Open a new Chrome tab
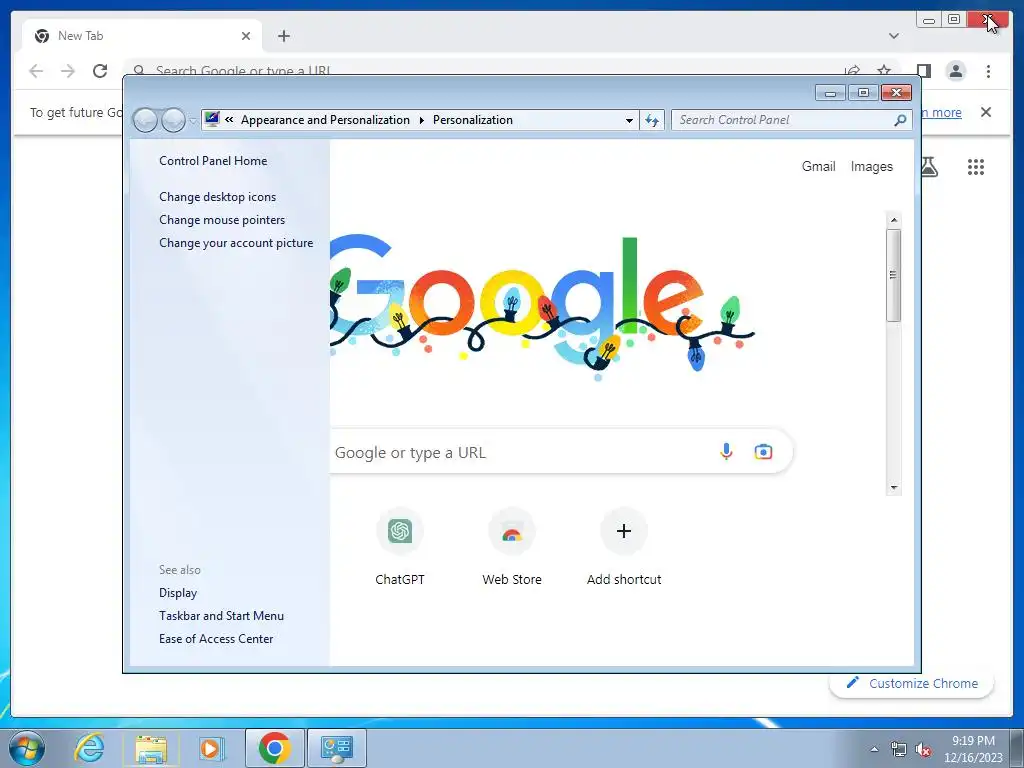The height and width of the screenshot is (768, 1024). coord(283,36)
